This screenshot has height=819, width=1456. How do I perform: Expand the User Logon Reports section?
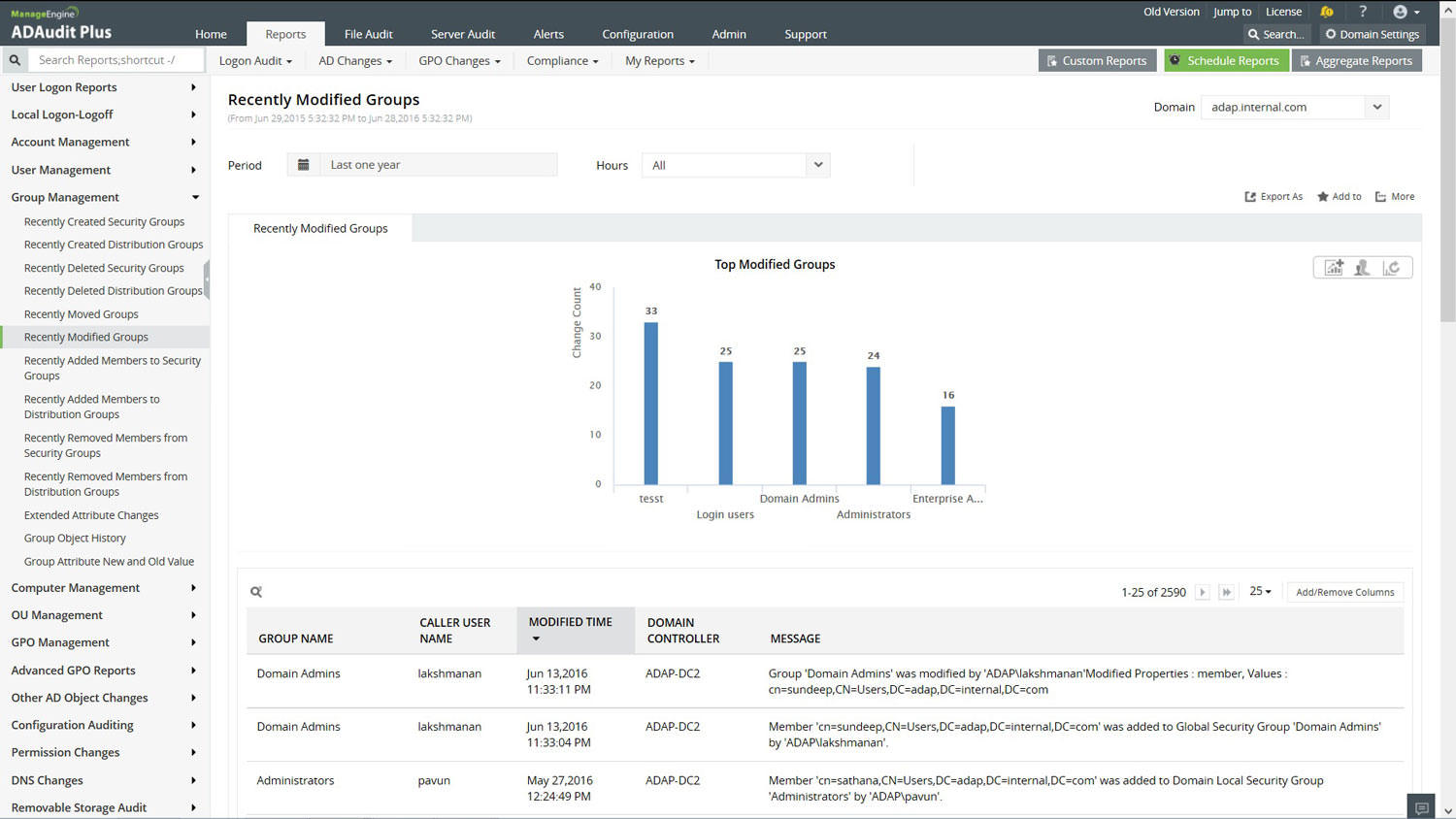(x=193, y=87)
